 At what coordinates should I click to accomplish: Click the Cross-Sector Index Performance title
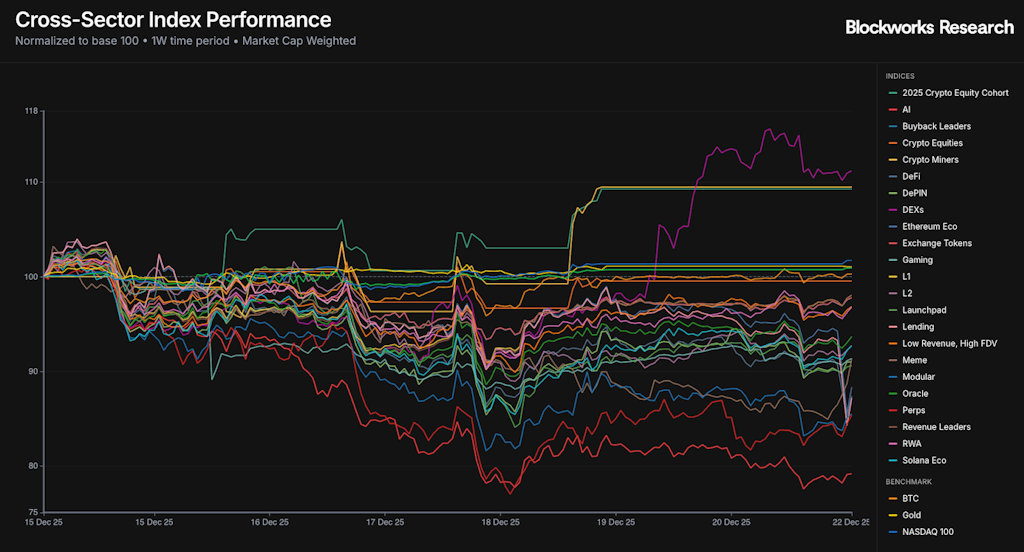tap(173, 20)
